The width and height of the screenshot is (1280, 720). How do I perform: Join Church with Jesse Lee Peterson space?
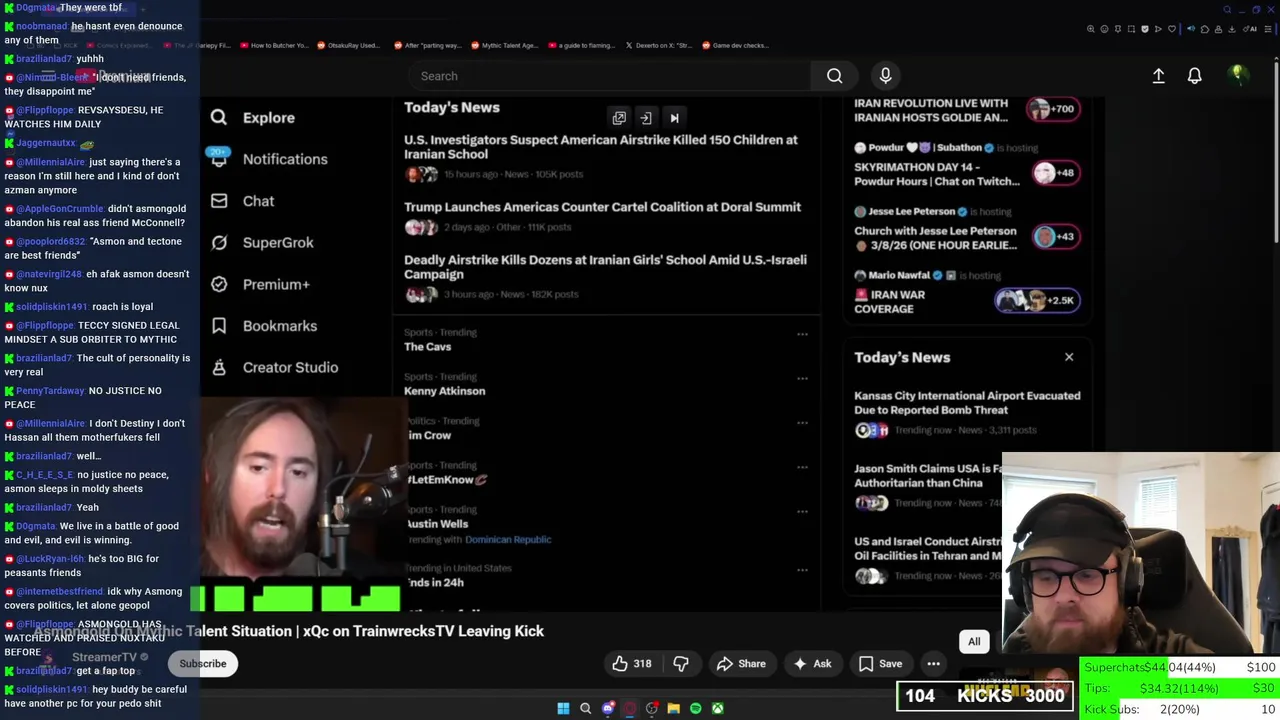tap(1056, 237)
